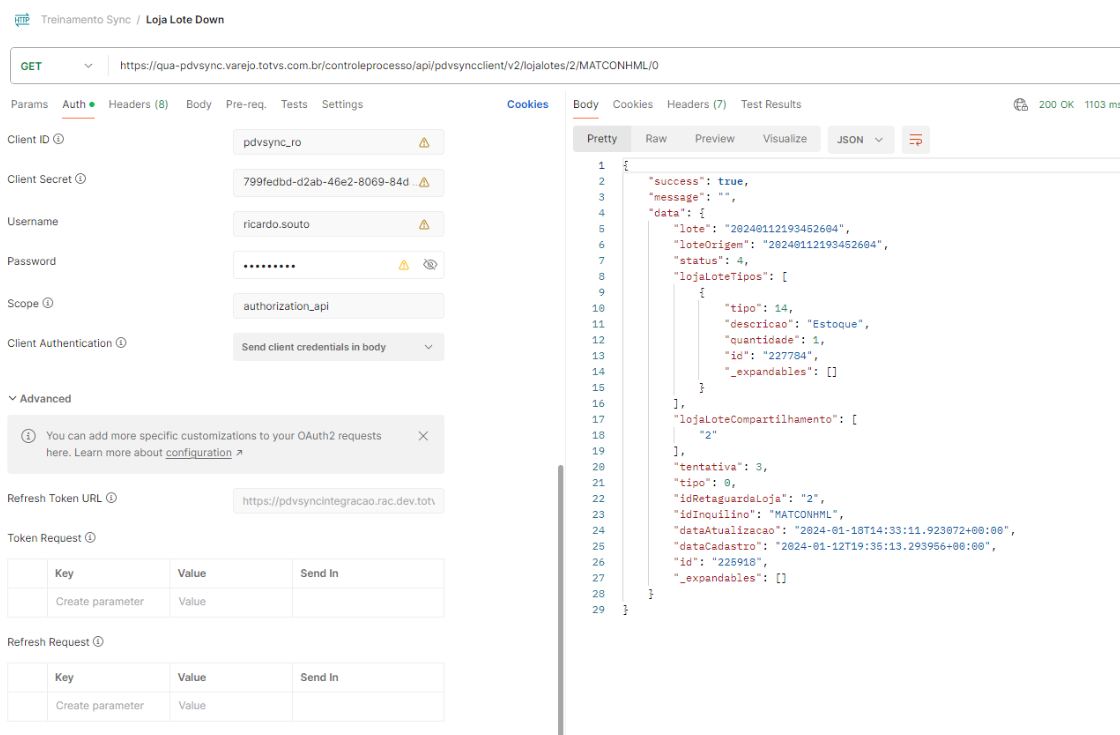Open the Test Results tab
Image resolution: width=1120 pixels, height=735 pixels.
click(770, 105)
